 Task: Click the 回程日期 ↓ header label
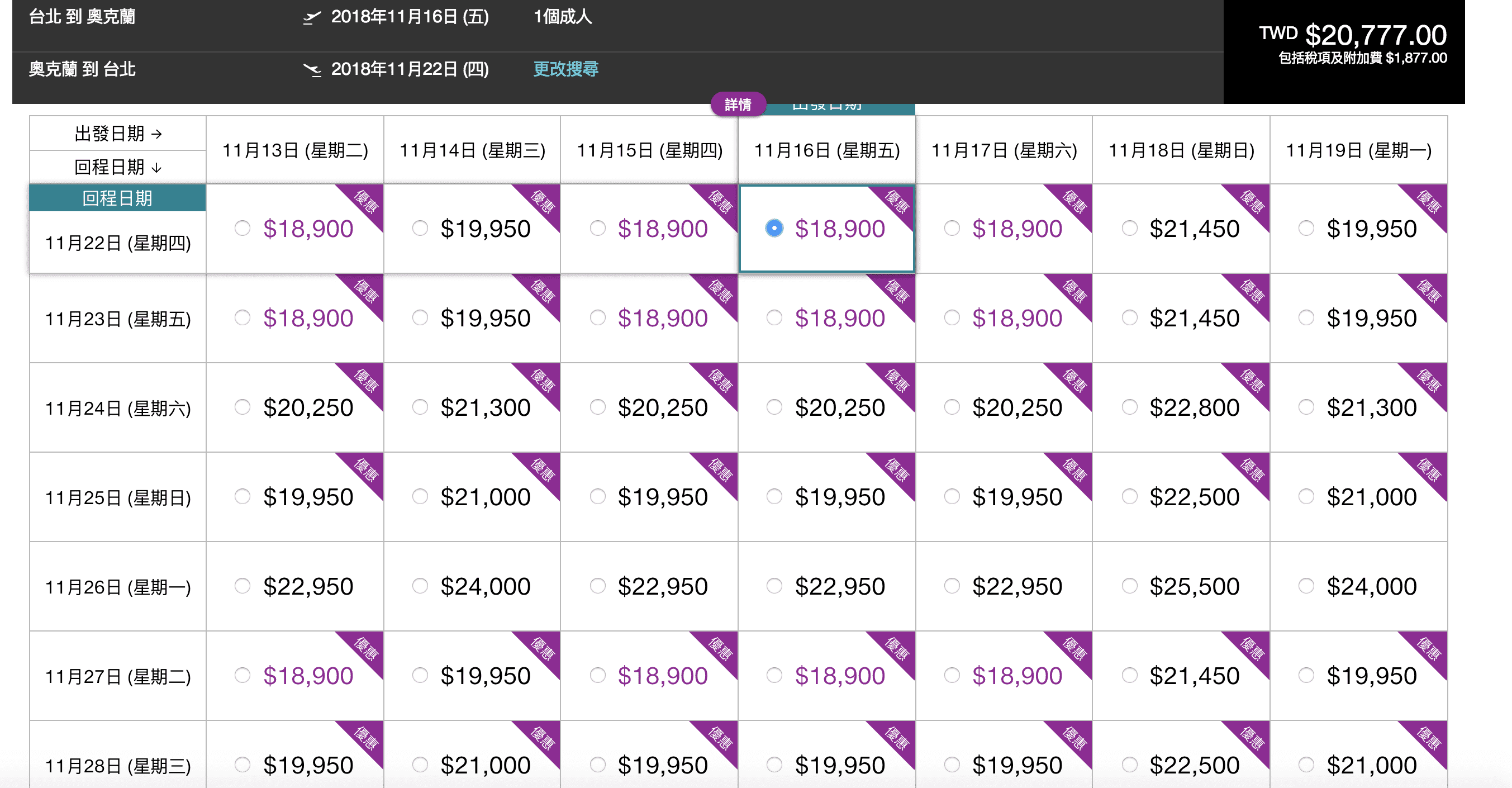[117, 167]
